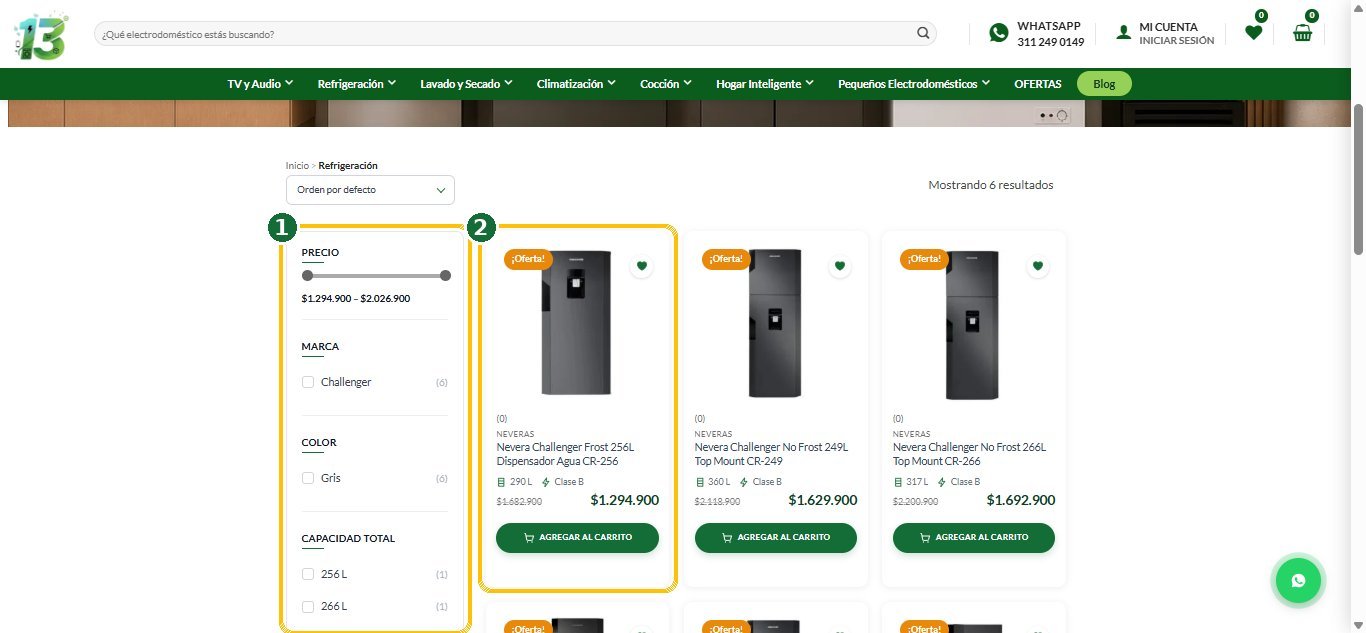Viewport: 1366px width, 633px height.
Task: Expand the Hogar Inteligente menu
Action: 765,84
